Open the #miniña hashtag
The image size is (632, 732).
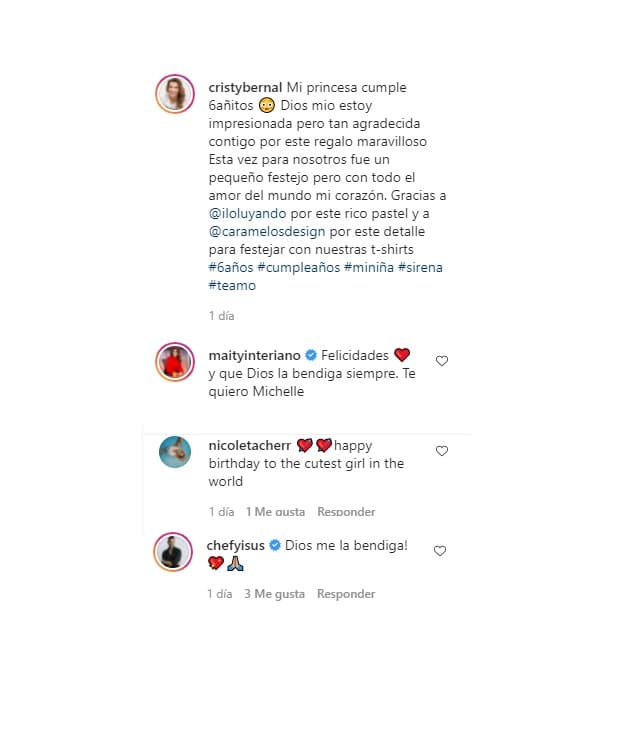(x=369, y=267)
